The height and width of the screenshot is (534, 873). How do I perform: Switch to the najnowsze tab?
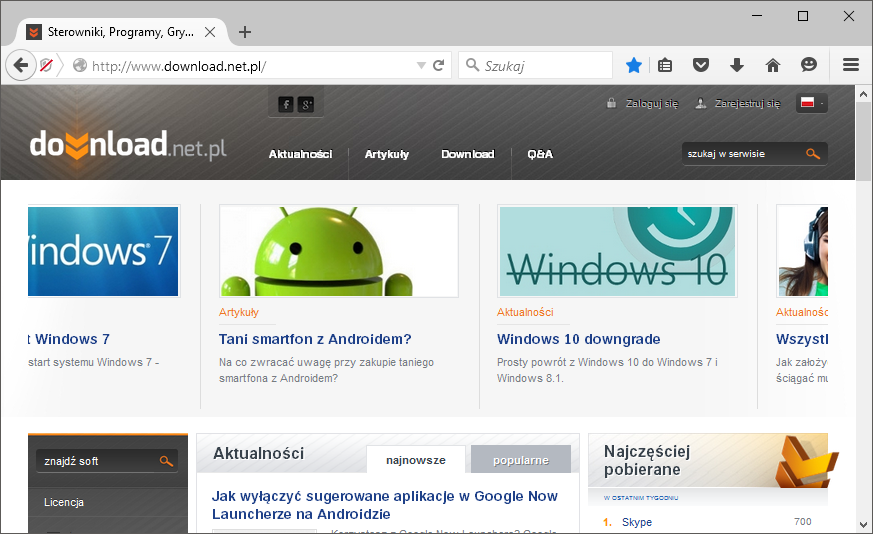(x=416, y=460)
